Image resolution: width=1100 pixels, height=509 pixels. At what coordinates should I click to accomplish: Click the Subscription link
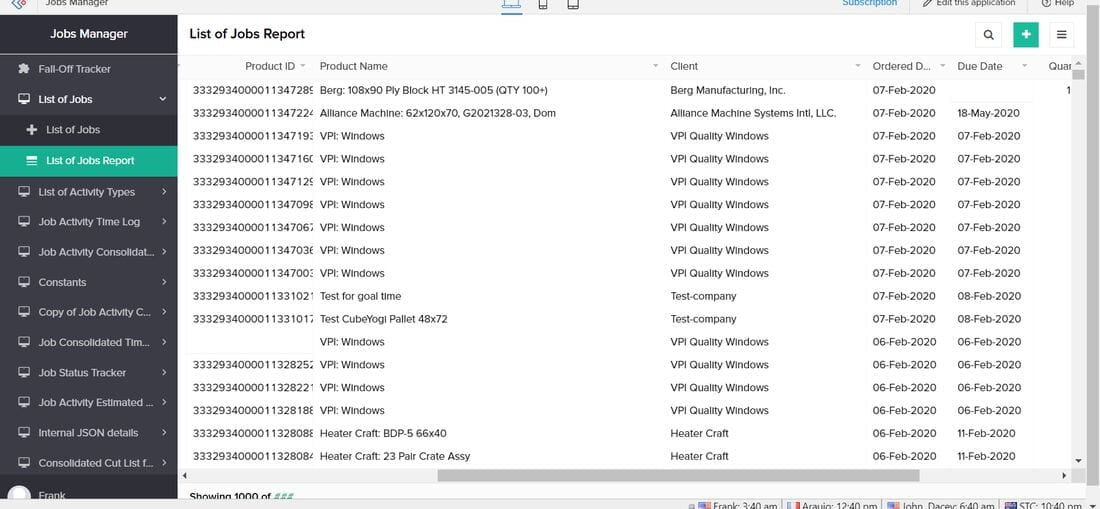point(869,4)
